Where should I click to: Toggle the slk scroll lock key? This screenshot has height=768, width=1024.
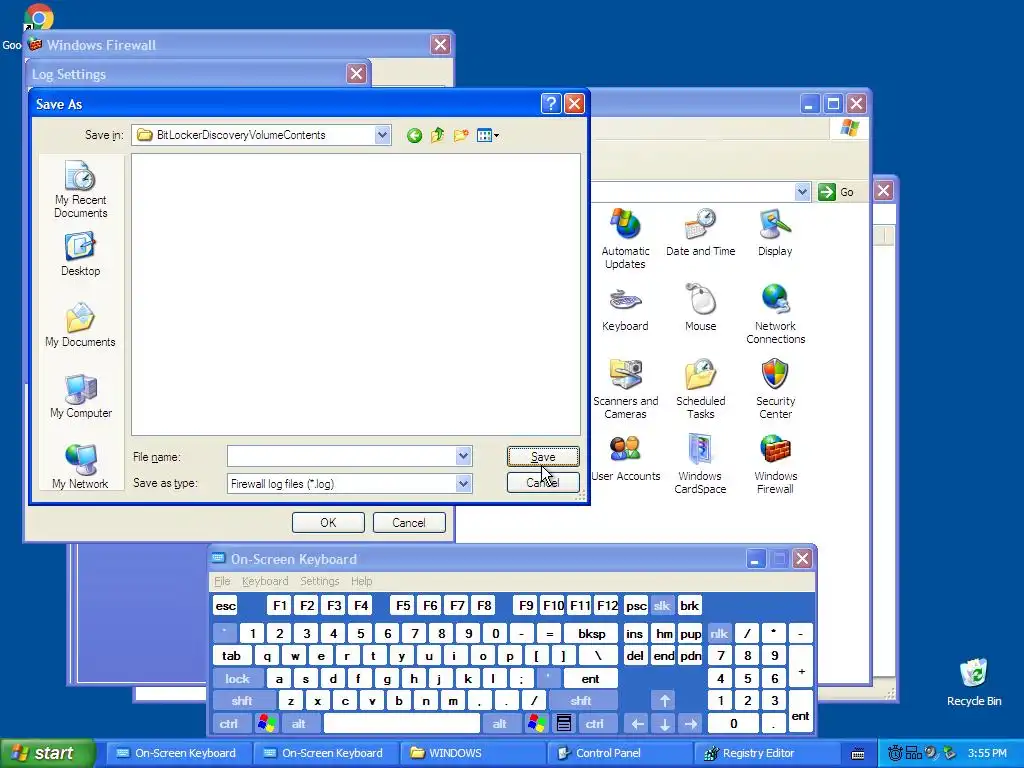(x=662, y=606)
